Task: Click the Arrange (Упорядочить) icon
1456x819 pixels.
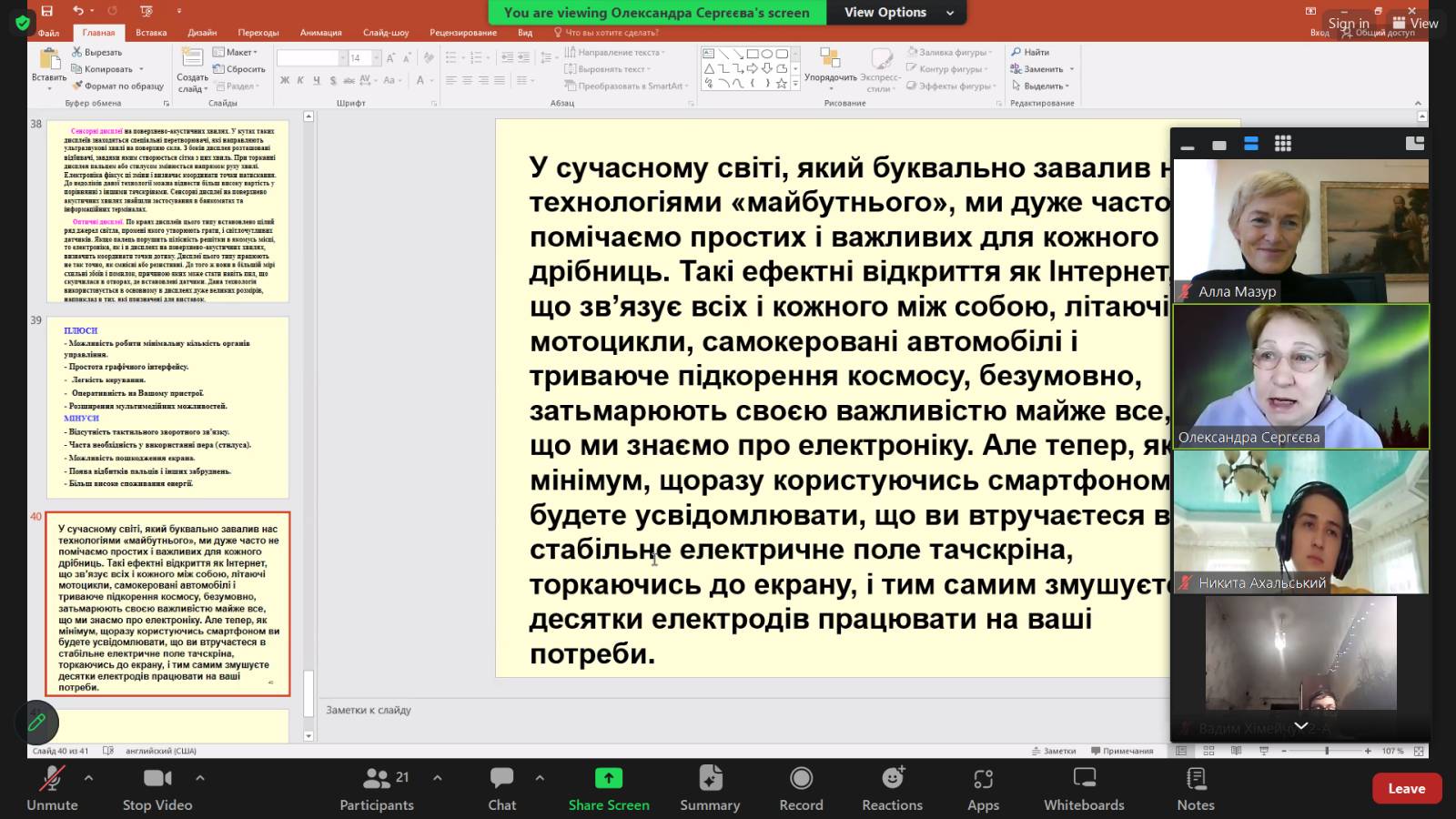Action: pos(830,59)
